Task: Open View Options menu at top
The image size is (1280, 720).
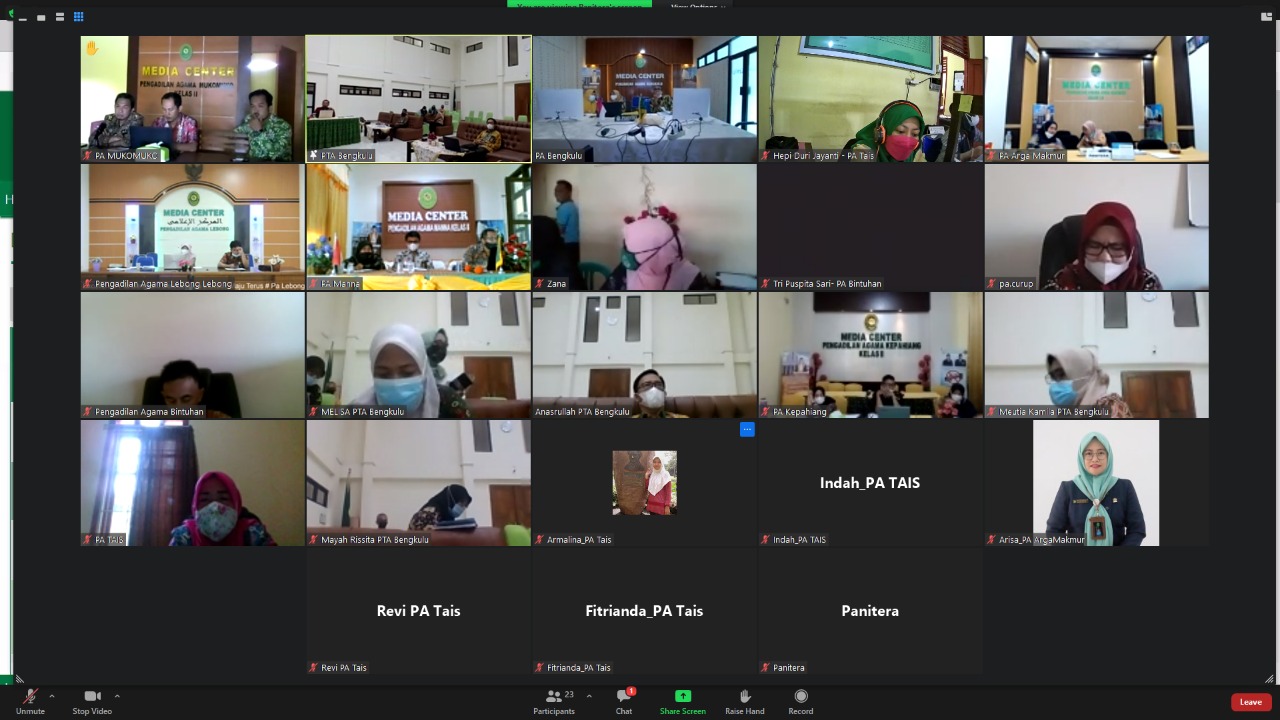Action: point(693,6)
